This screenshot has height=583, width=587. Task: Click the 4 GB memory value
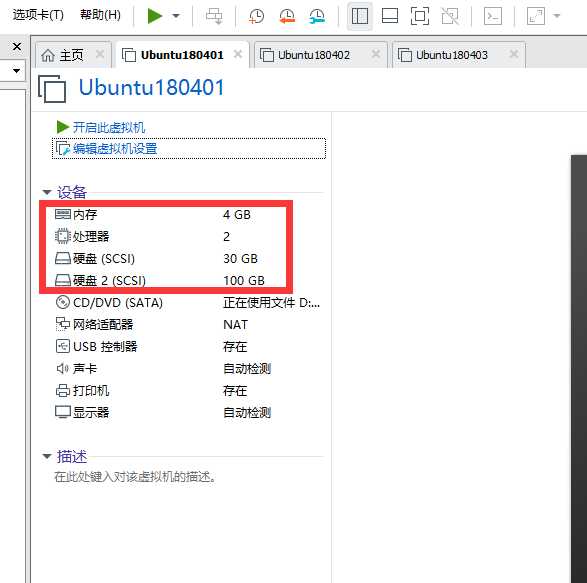tap(237, 215)
